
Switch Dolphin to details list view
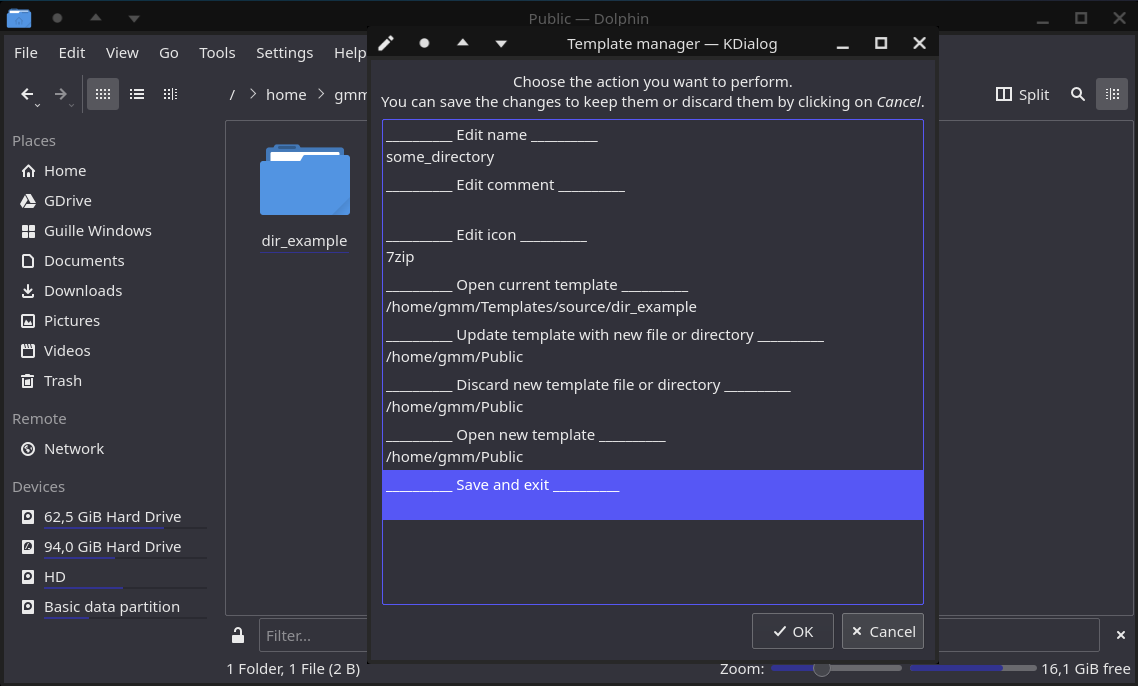click(x=136, y=94)
